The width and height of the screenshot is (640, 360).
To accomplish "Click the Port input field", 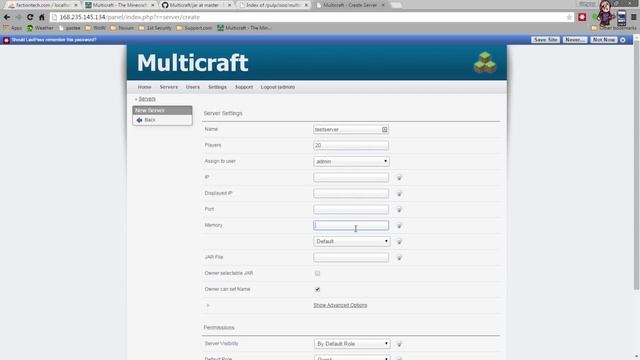I will [351, 209].
